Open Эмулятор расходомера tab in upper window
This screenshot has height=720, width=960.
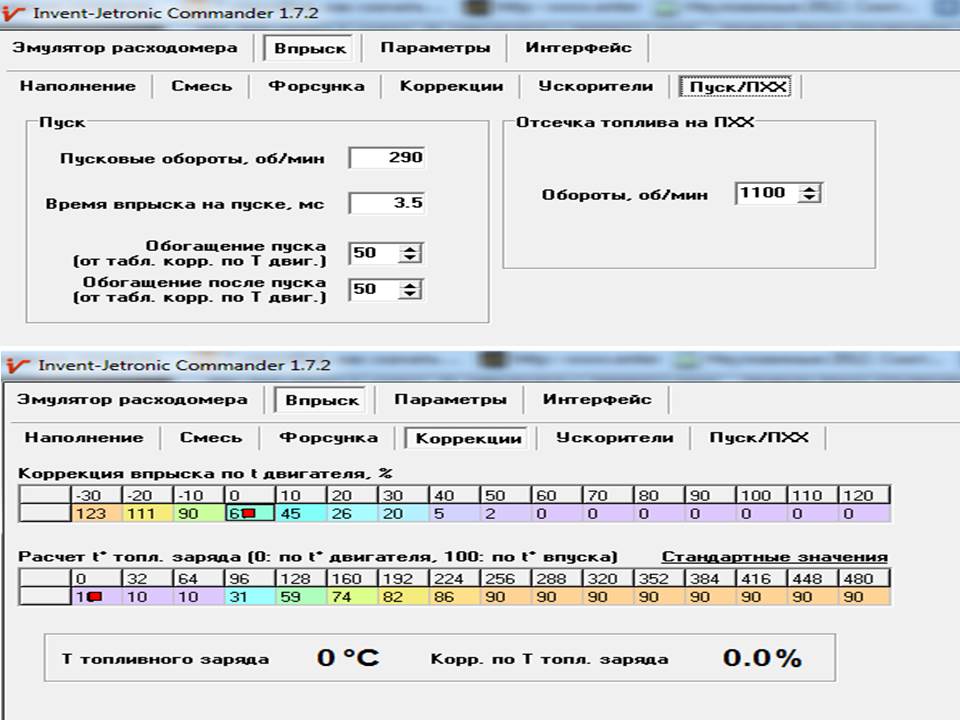(125, 48)
